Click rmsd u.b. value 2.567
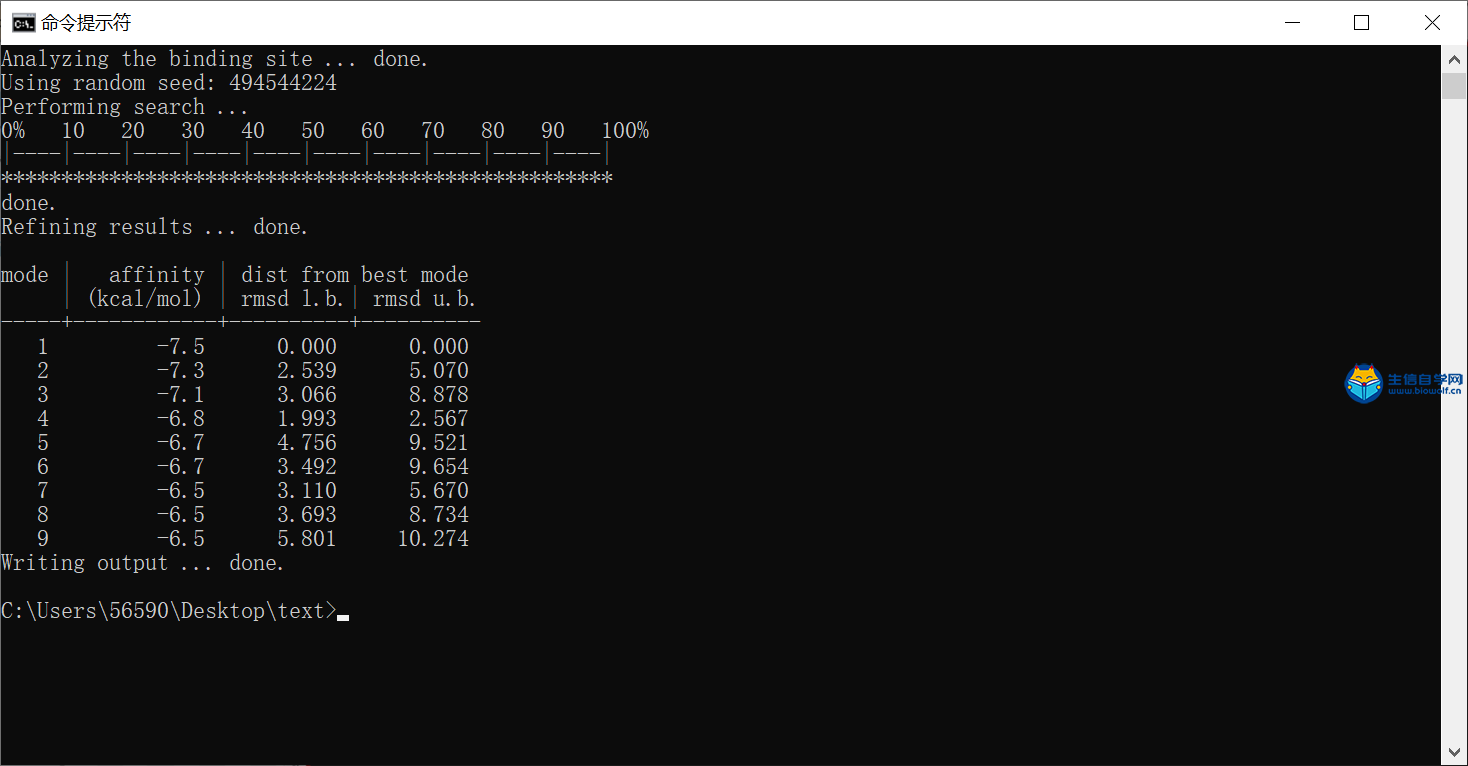Screen dimensions: 1468x766 tap(439, 419)
